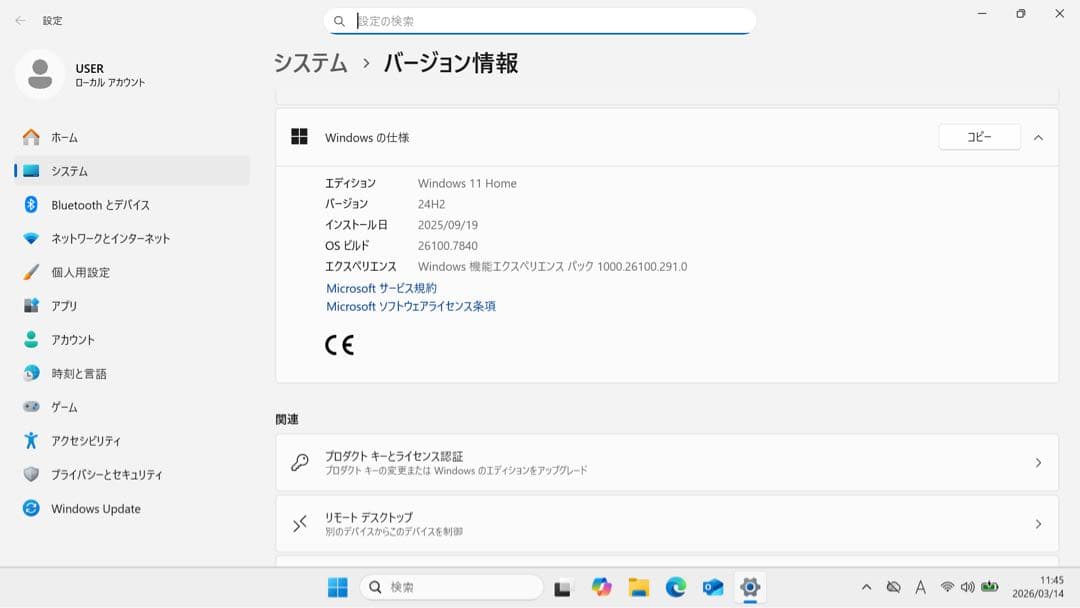Screen dimensions: 1080x608
Task: Click the システム breadcrumb link
Action: [311, 63]
